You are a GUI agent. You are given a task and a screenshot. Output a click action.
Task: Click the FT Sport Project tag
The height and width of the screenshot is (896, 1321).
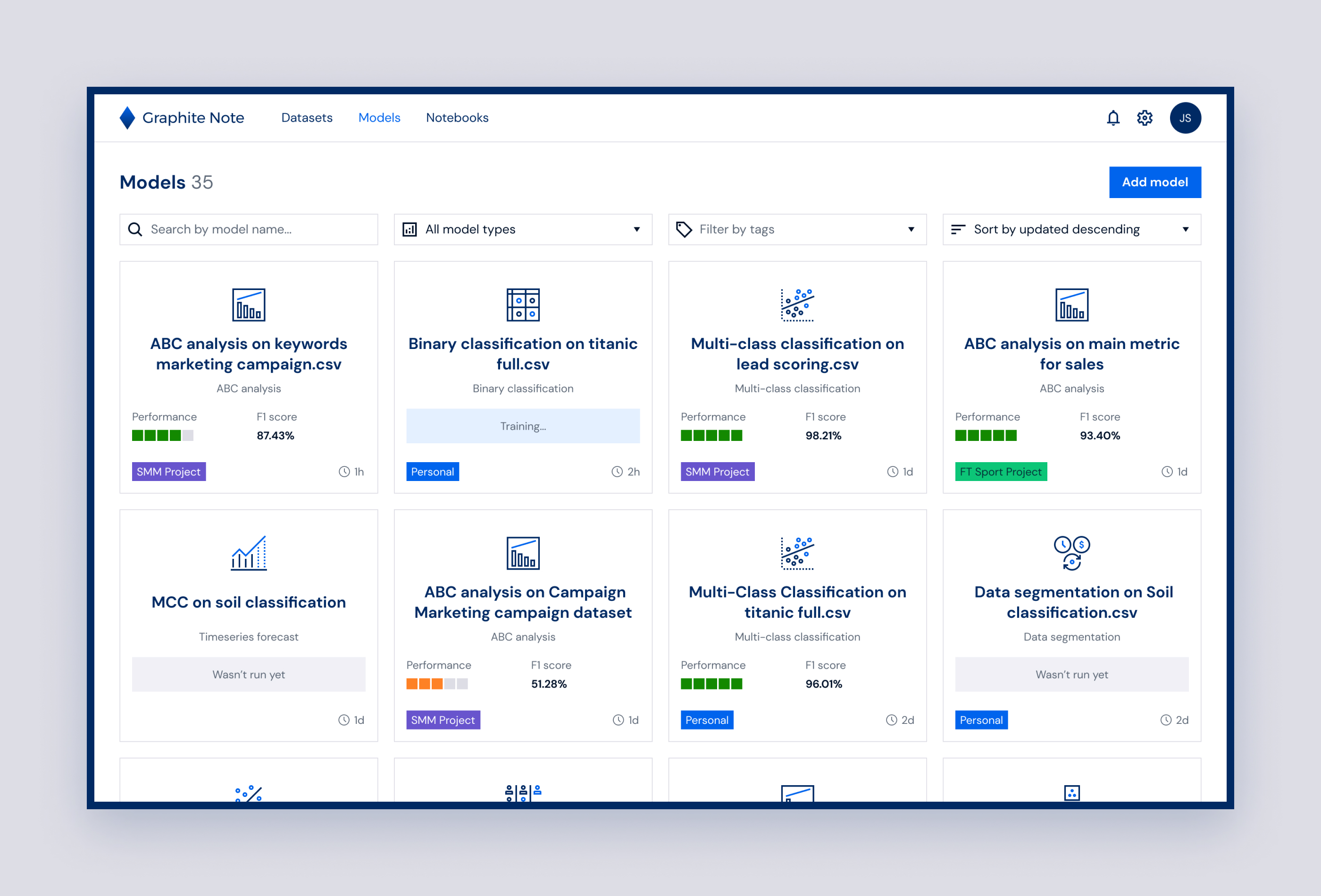pos(1001,472)
